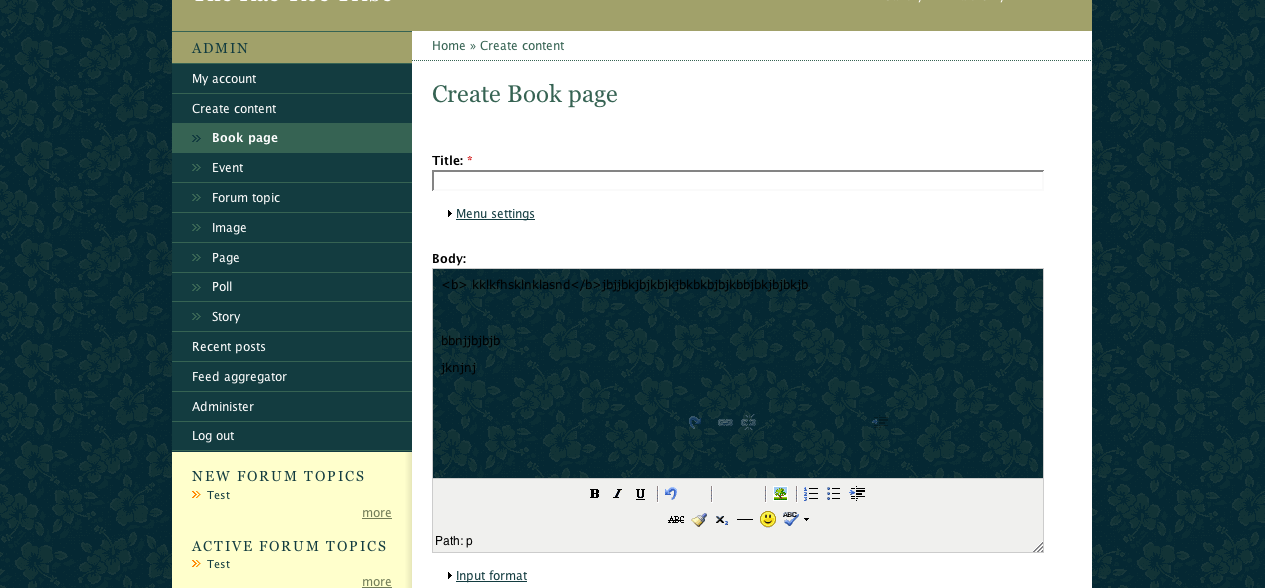Open Test under New Forum Topics
This screenshot has height=588, width=1265.
(x=218, y=495)
